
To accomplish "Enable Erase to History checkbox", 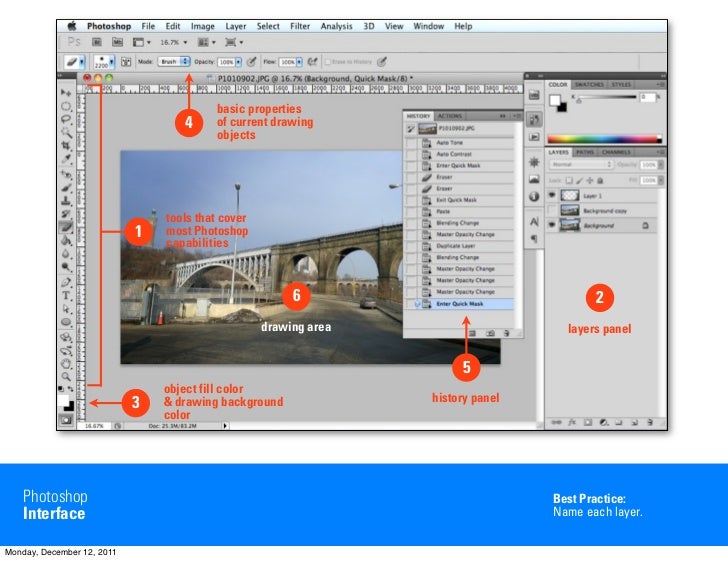I will [328, 62].
